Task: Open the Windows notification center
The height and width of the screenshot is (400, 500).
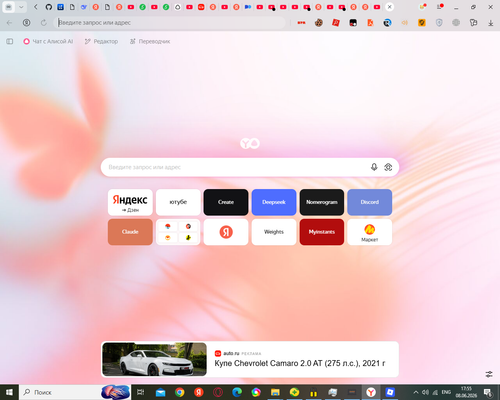Action: click(x=488, y=393)
